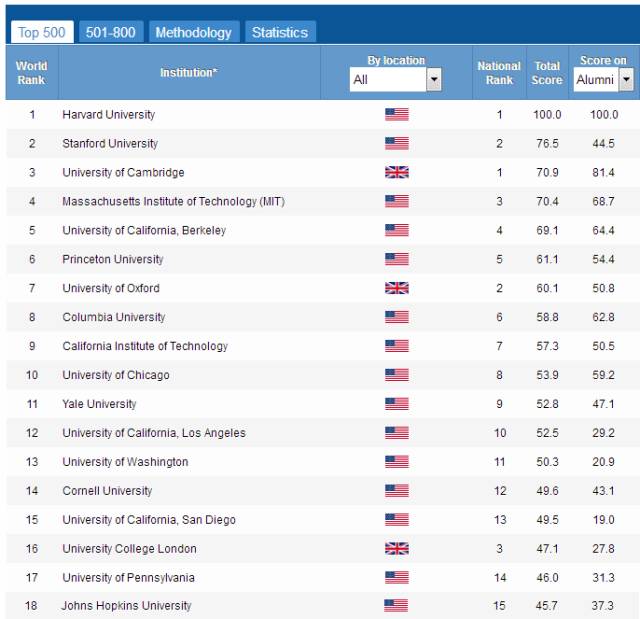
Task: Click UCLA's alumni score 29.2
Action: coord(603,433)
